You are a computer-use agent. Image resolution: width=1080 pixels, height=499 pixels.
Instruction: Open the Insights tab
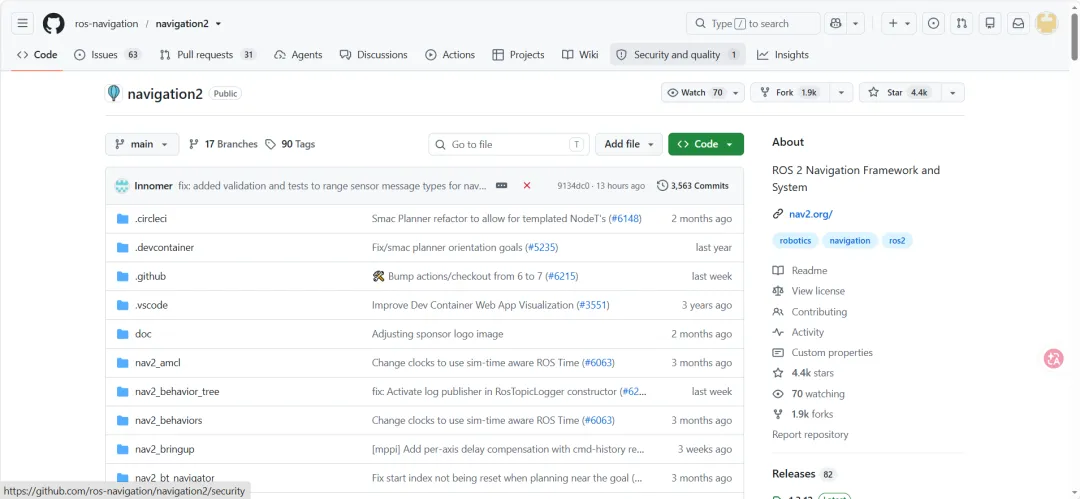782,54
